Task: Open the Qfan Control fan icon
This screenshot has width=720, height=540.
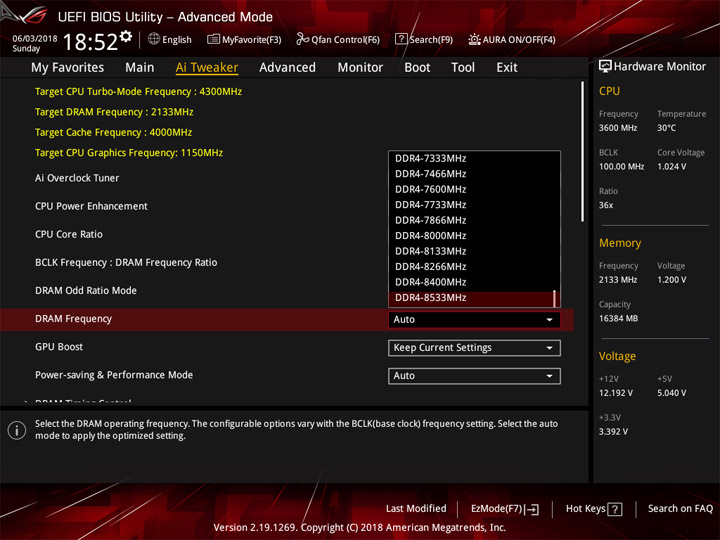Action: pos(302,39)
